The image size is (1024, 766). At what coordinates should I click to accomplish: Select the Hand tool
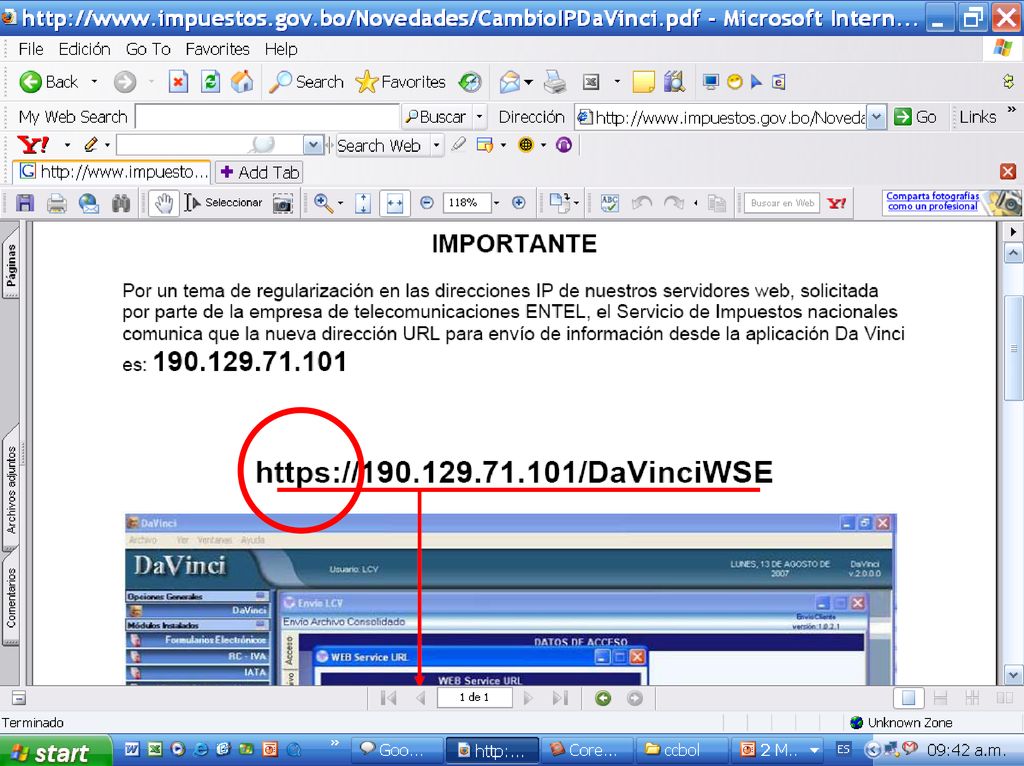coord(163,203)
